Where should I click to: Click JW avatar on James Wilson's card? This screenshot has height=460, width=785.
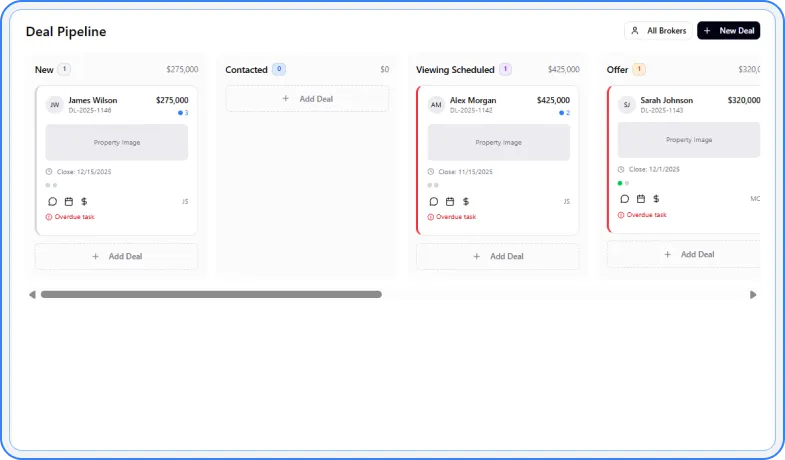click(x=55, y=105)
